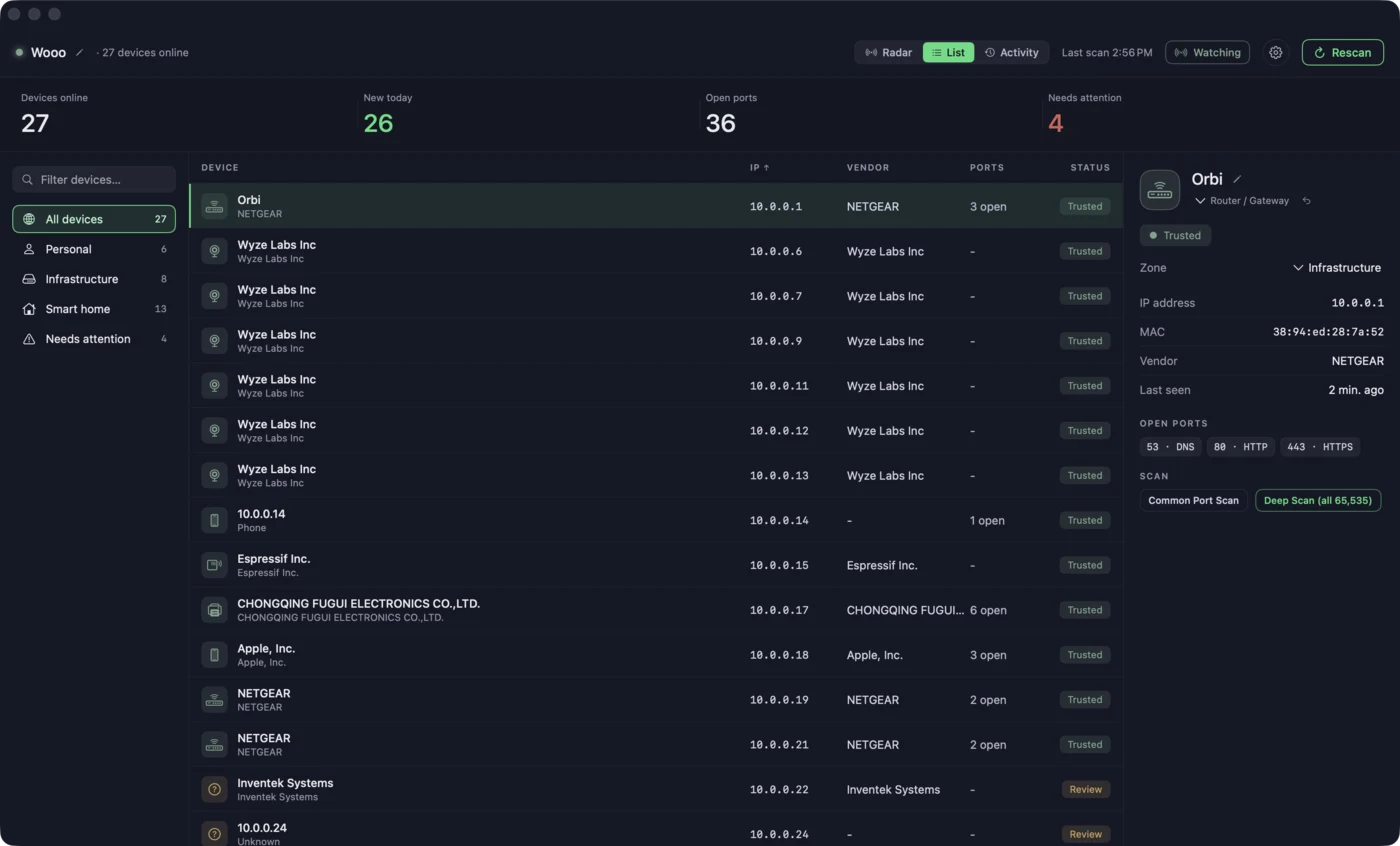Click the 1 open cell for 10.0.0.14

(x=987, y=520)
